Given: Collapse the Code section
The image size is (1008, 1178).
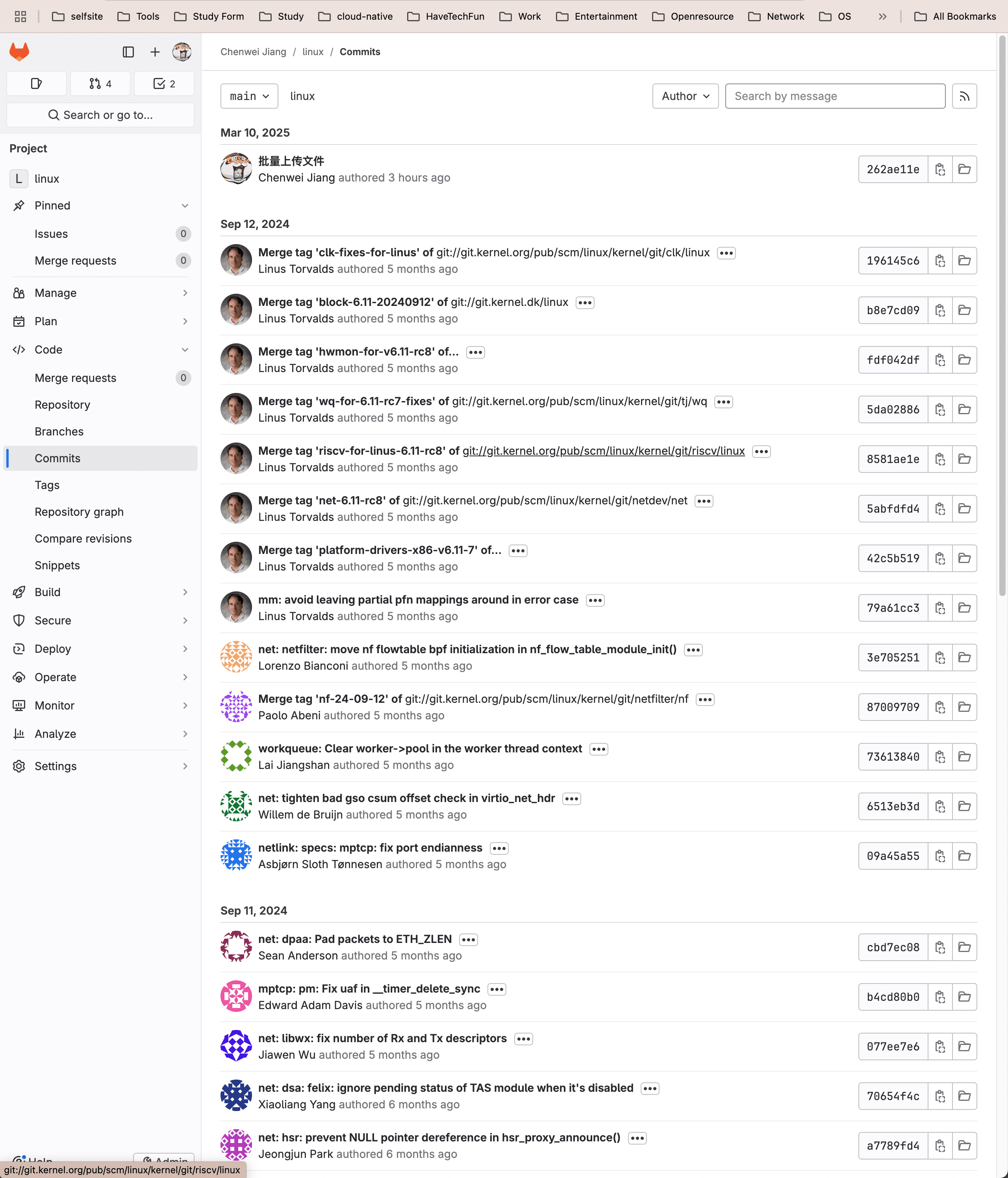Looking at the screenshot, I should [100, 350].
